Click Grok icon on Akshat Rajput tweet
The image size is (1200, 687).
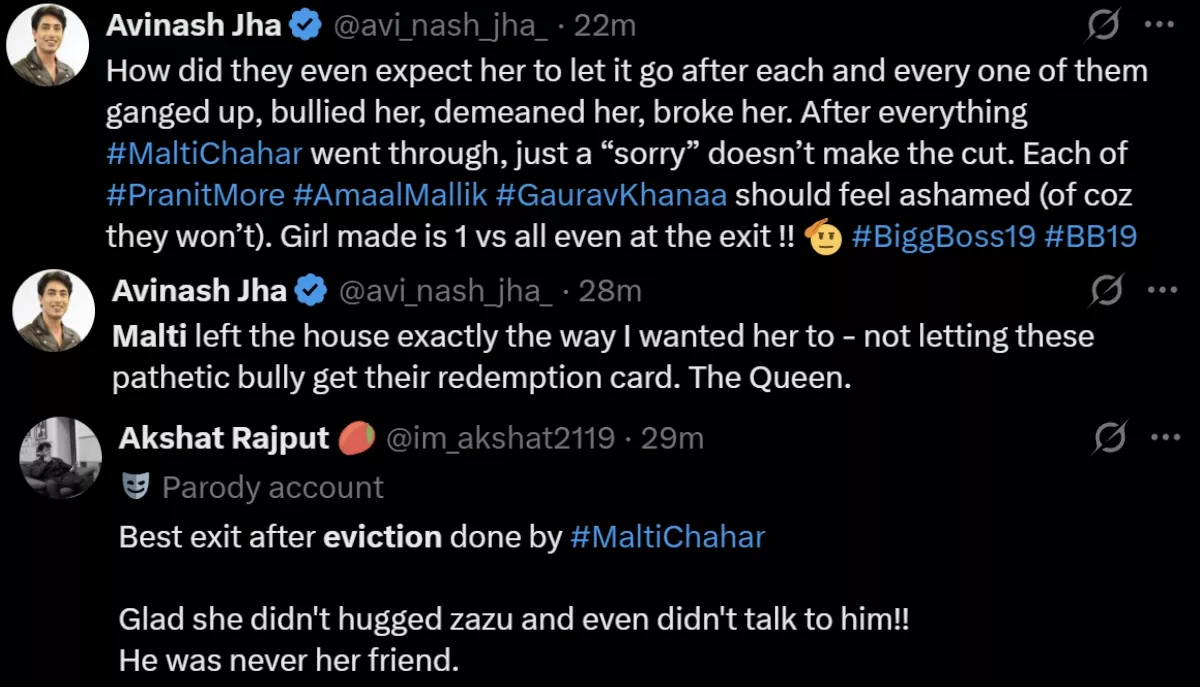point(1109,438)
